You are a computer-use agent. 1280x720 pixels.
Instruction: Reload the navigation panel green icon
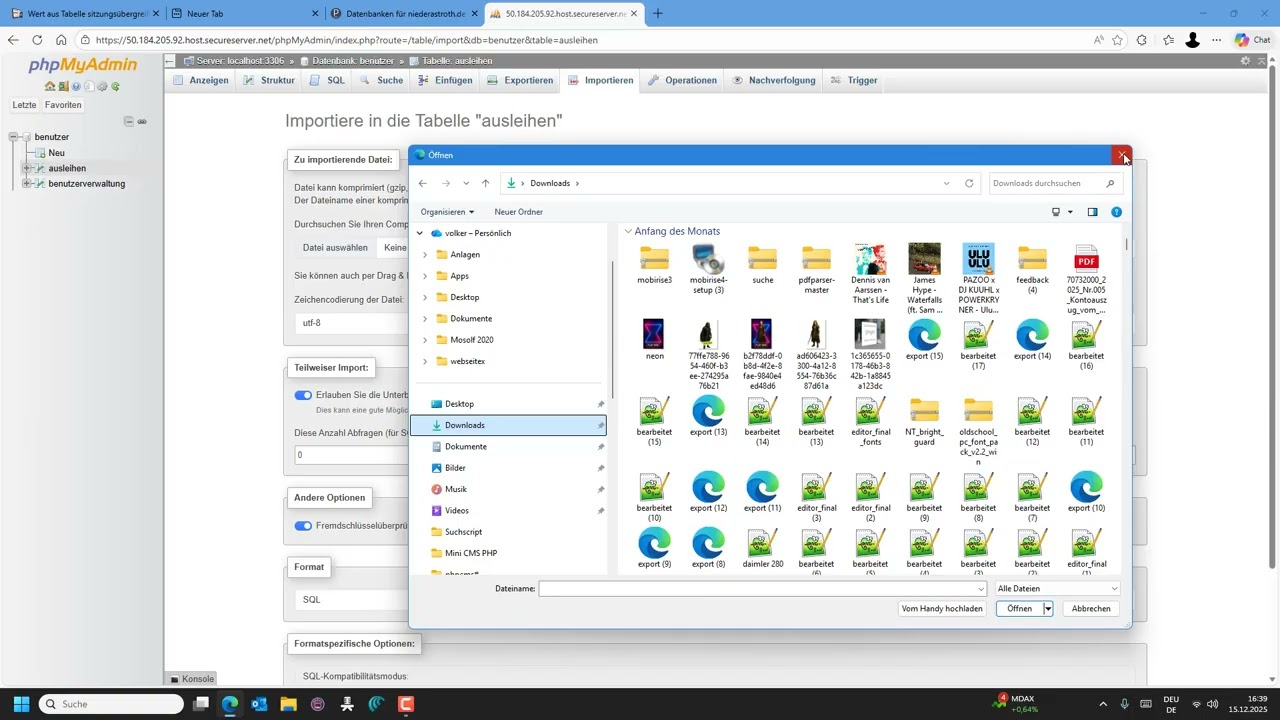click(x=115, y=86)
